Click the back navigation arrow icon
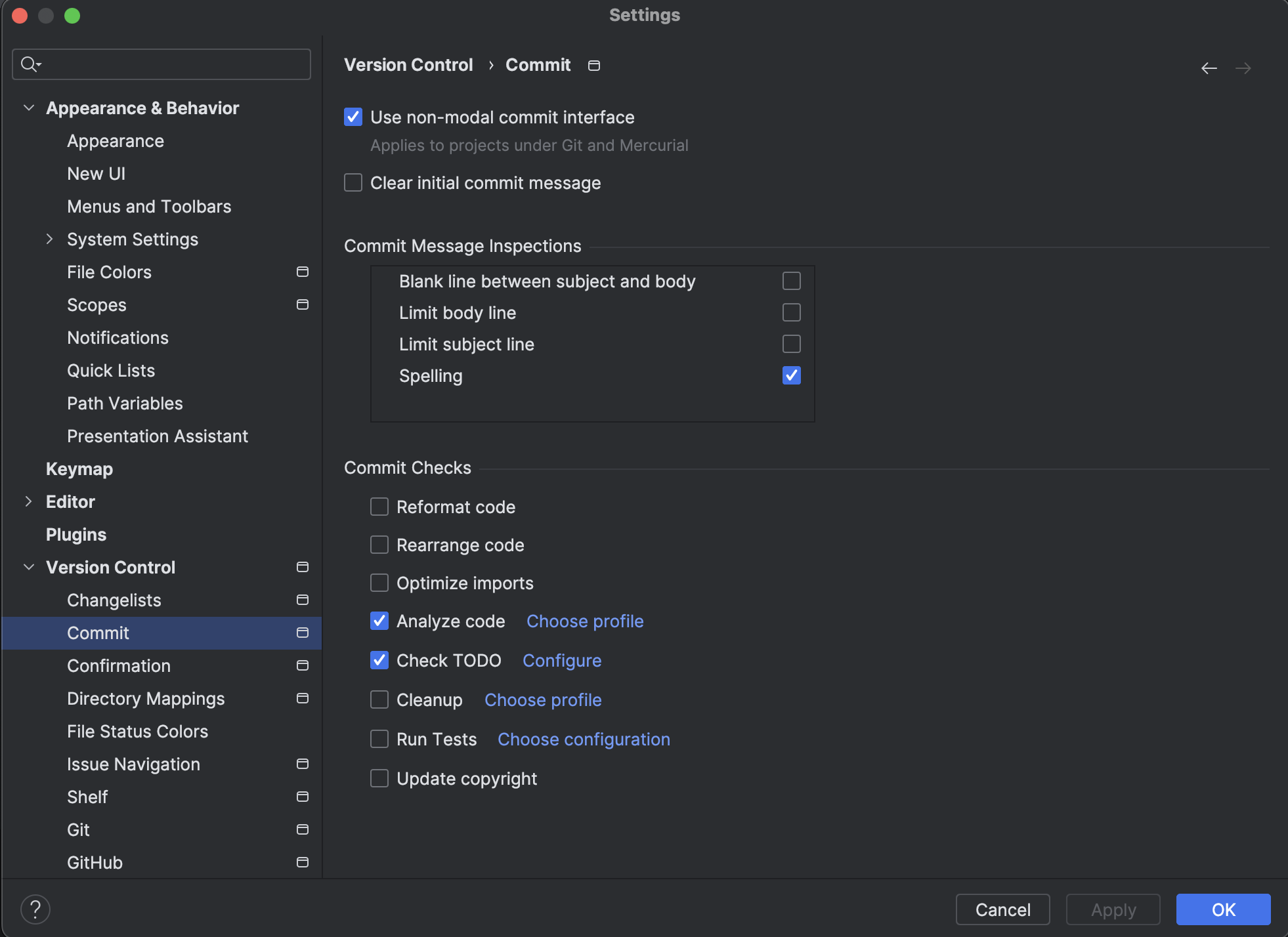The image size is (1288, 937). [1209, 68]
